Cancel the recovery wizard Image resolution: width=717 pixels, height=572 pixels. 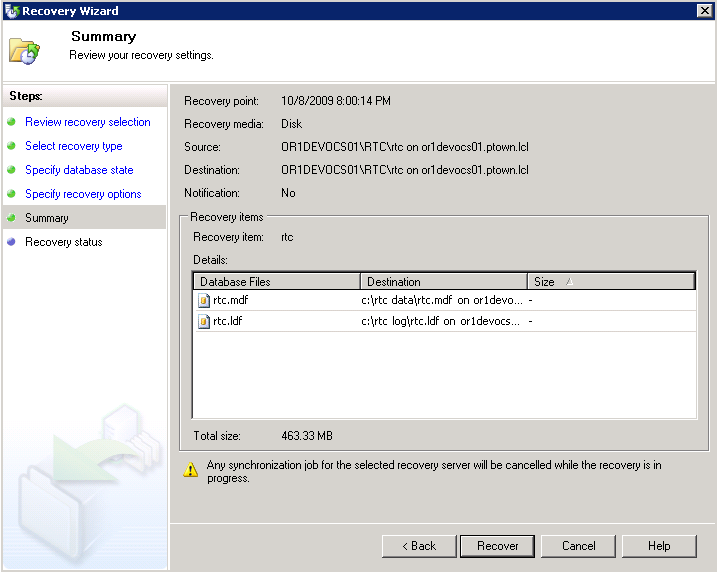pyautogui.click(x=578, y=546)
